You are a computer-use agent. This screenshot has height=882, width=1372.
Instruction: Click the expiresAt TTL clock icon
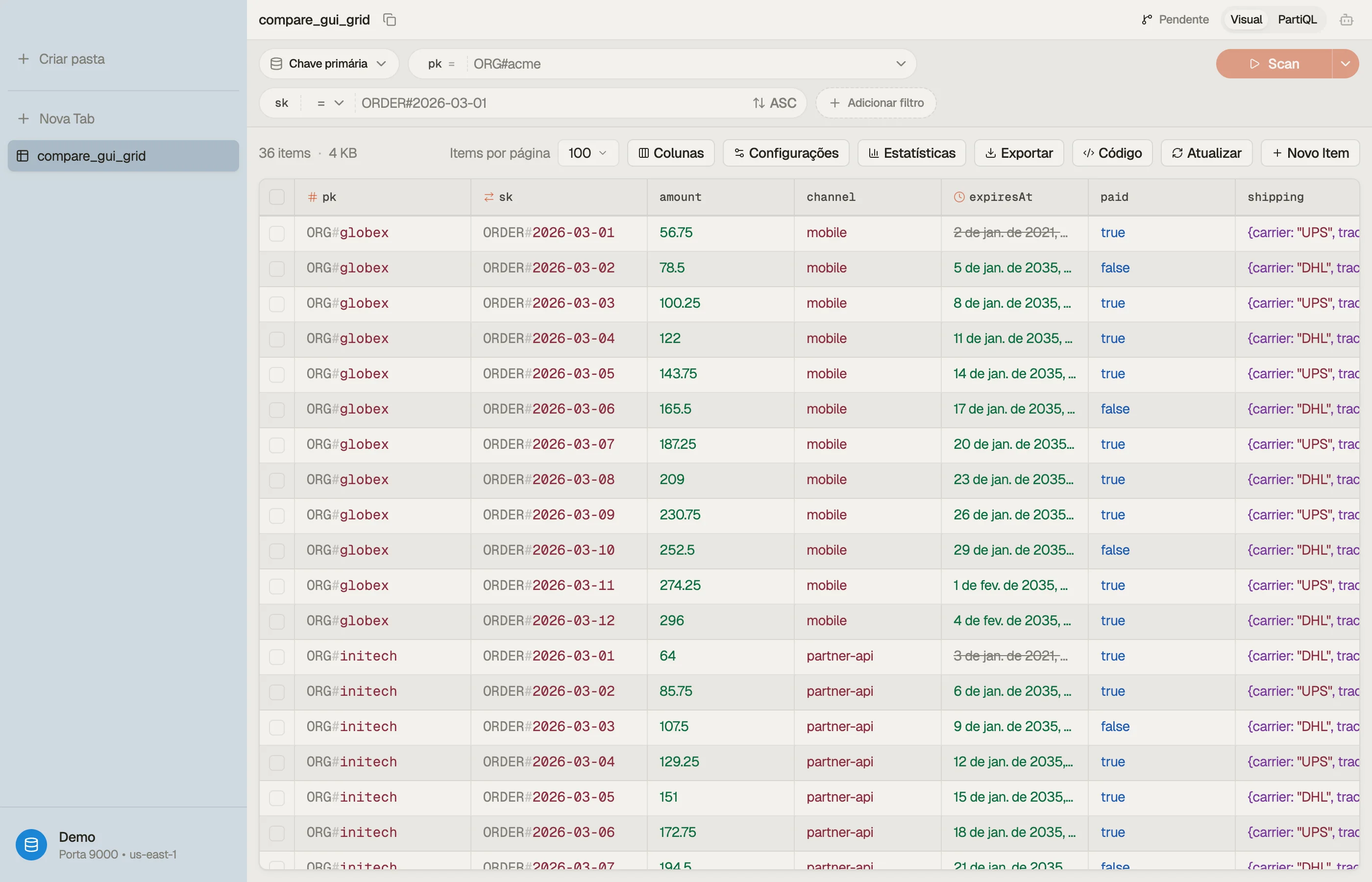pyautogui.click(x=959, y=197)
